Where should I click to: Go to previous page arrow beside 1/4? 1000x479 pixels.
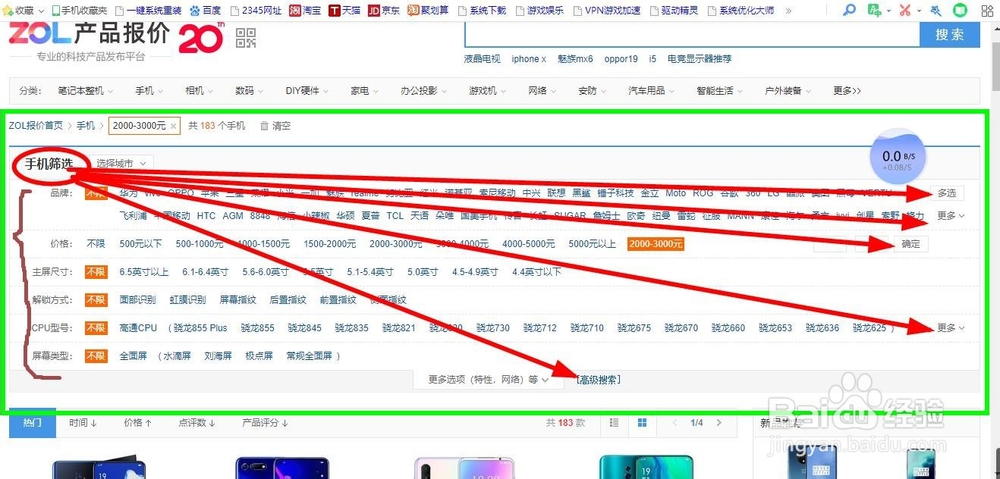pos(675,423)
